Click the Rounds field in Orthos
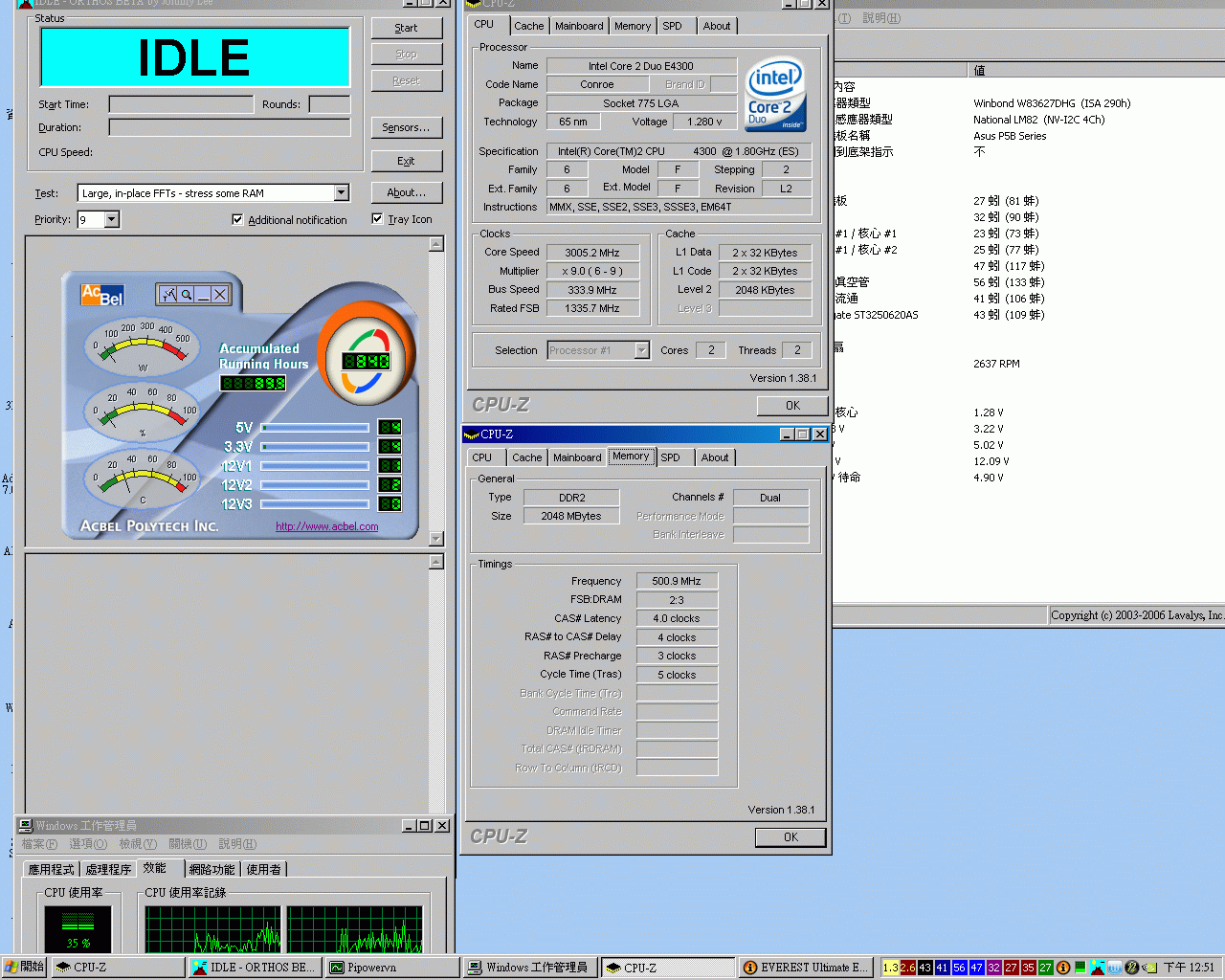This screenshot has height=980, width=1225. 330,104
